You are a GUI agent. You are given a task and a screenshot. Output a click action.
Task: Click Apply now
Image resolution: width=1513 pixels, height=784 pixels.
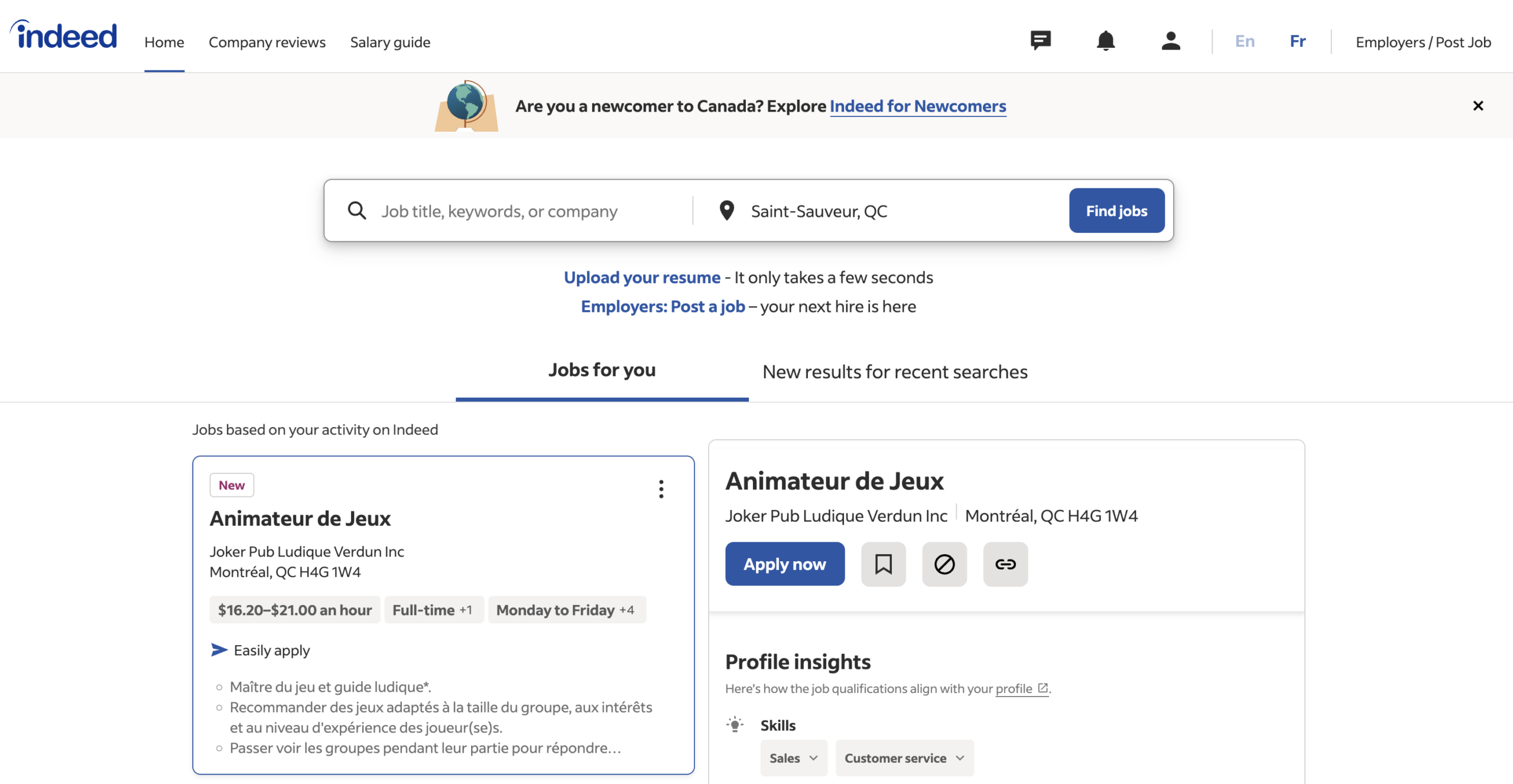pyautogui.click(x=784, y=564)
